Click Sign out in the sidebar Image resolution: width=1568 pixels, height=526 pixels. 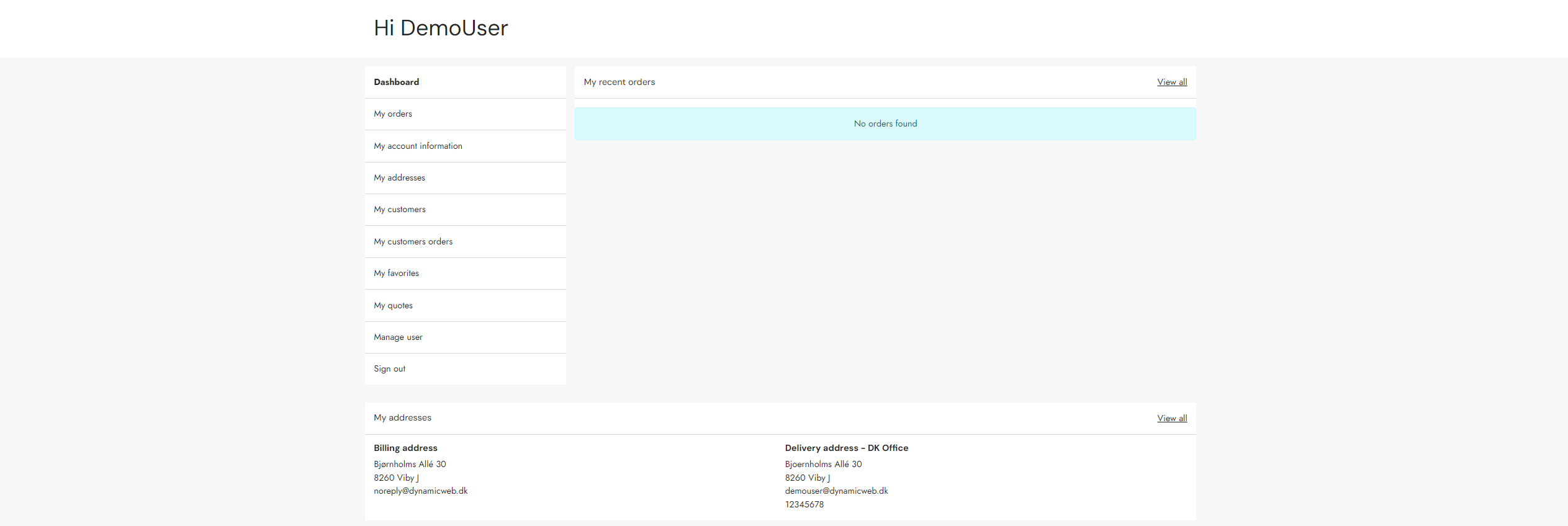(389, 369)
